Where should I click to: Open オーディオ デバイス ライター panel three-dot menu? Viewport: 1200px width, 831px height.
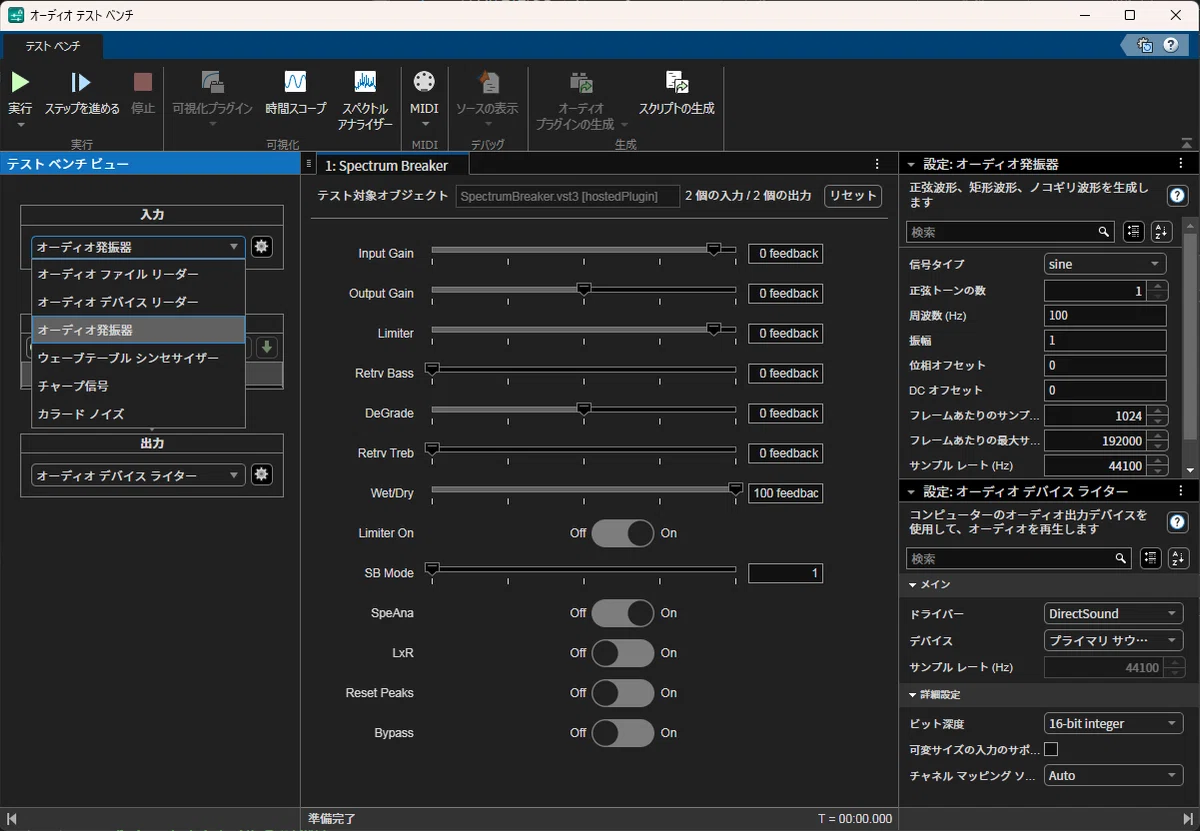(1182, 491)
